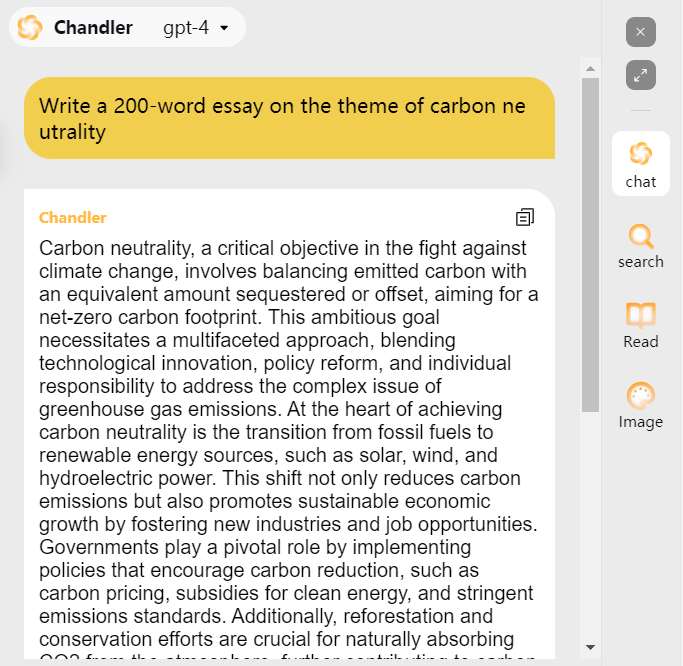This screenshot has height=666, width=683.
Task: Click the caret arrow beside gpt-4
Action: click(x=224, y=28)
